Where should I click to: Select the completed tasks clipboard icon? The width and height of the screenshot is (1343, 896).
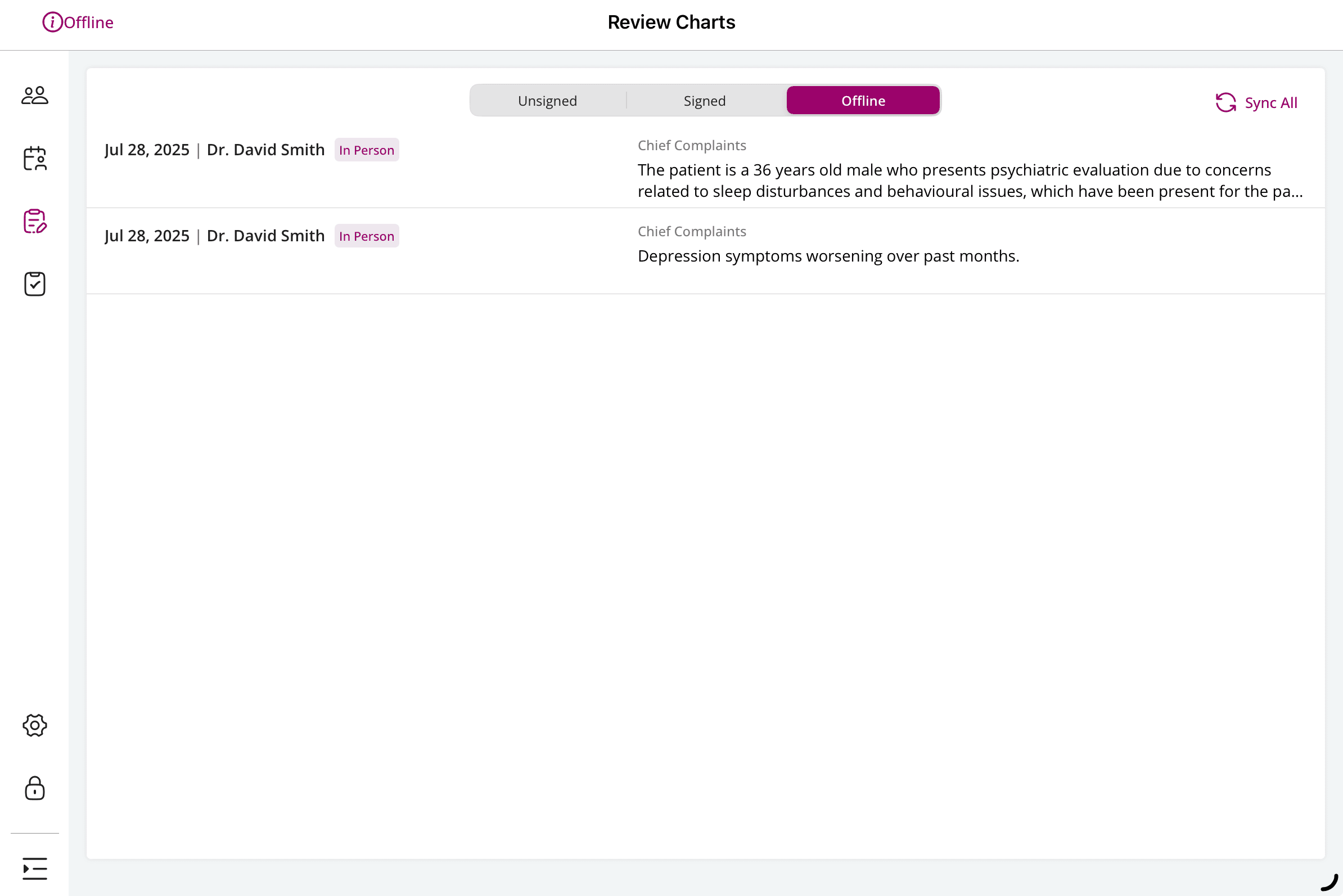point(34,284)
